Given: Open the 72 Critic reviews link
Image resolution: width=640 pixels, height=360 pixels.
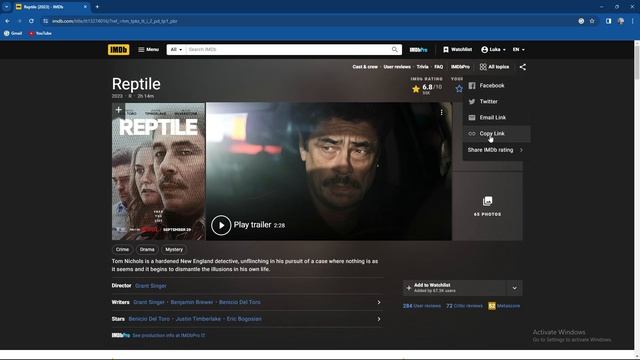Looking at the screenshot, I should pos(464,306).
